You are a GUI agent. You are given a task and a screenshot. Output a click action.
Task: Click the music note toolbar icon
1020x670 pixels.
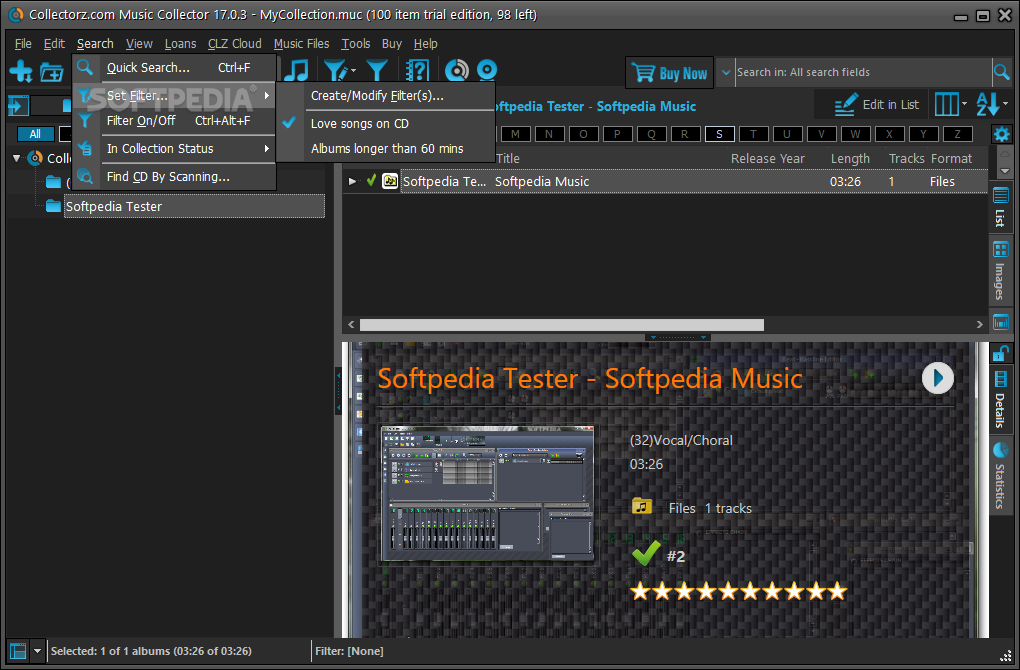point(297,70)
